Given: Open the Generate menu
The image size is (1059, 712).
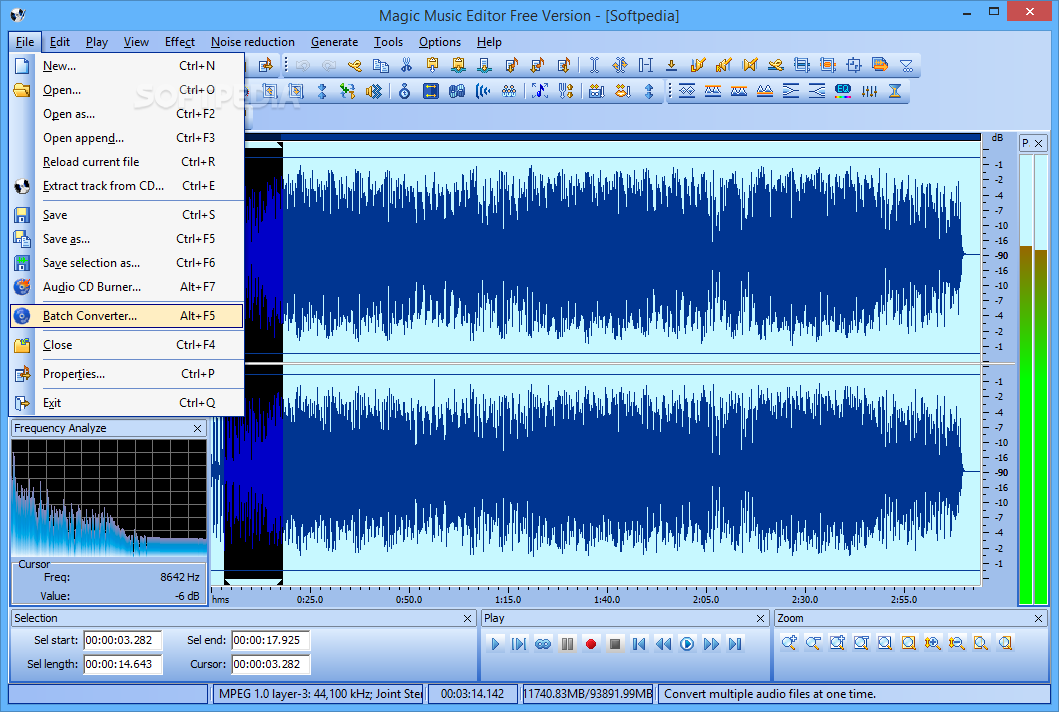Looking at the screenshot, I should tap(334, 42).
